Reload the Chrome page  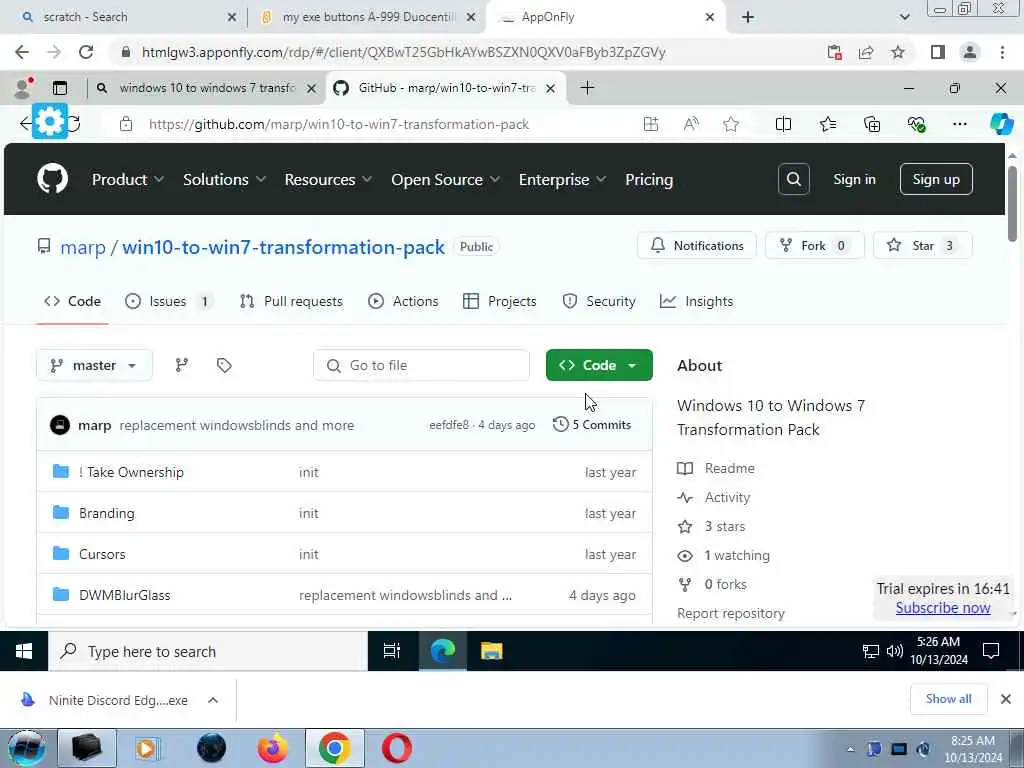click(86, 52)
